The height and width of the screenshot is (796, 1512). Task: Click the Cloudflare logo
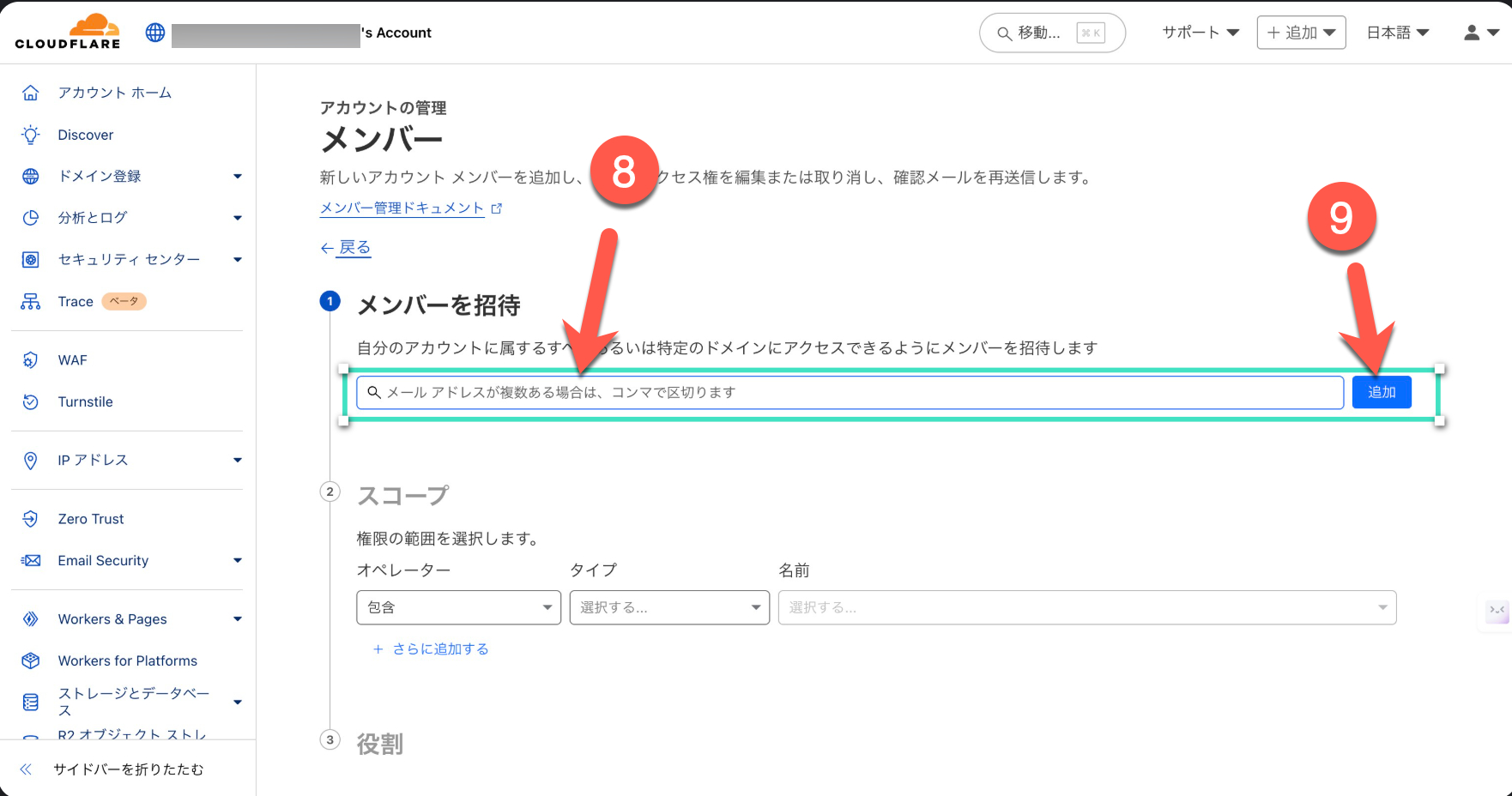[x=68, y=33]
